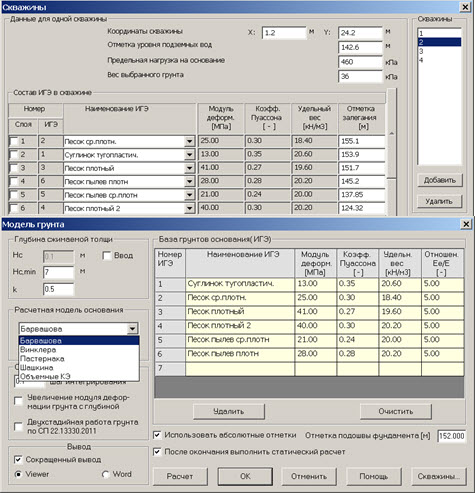The image size is (475, 493).
Task: Open dropdown for Суглинок тугопластич. row
Action: 189,155
